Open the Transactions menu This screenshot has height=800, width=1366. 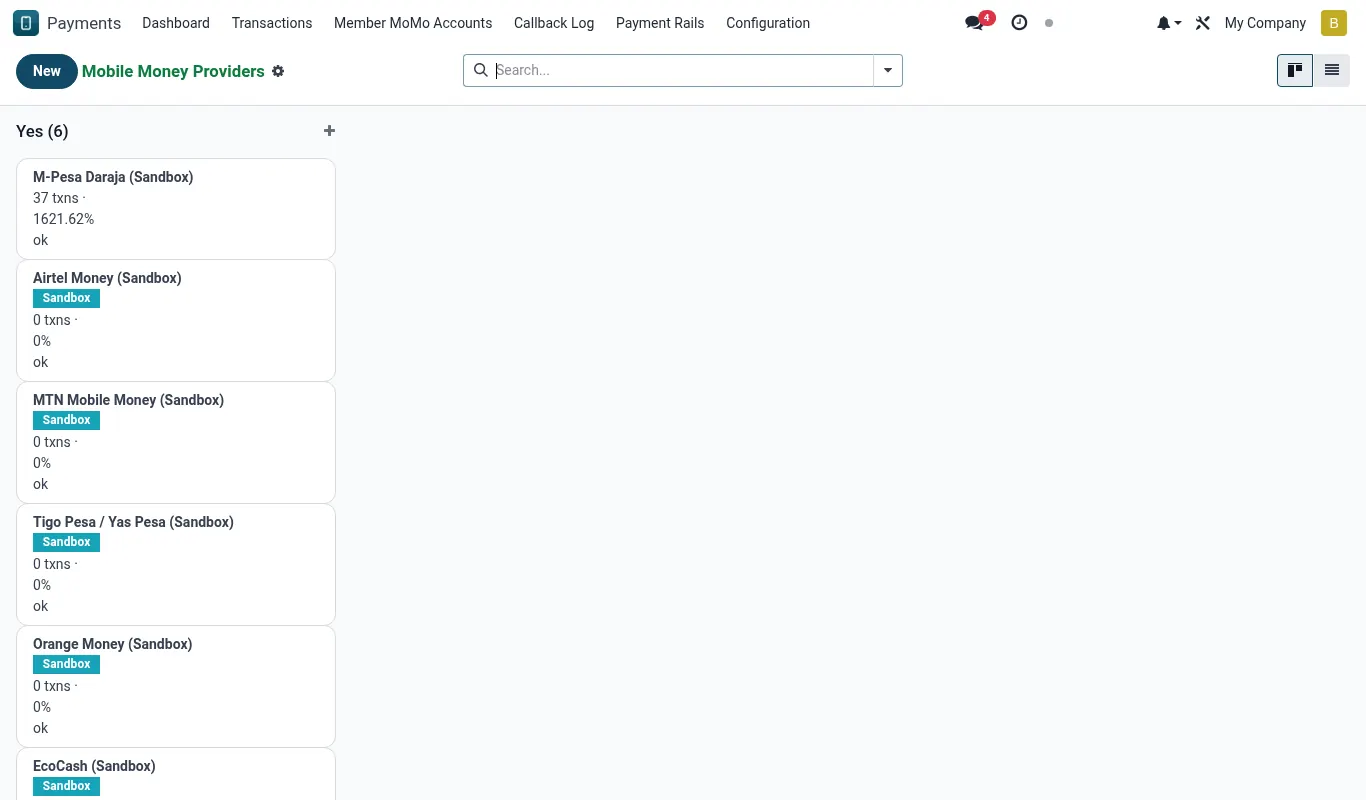click(272, 23)
